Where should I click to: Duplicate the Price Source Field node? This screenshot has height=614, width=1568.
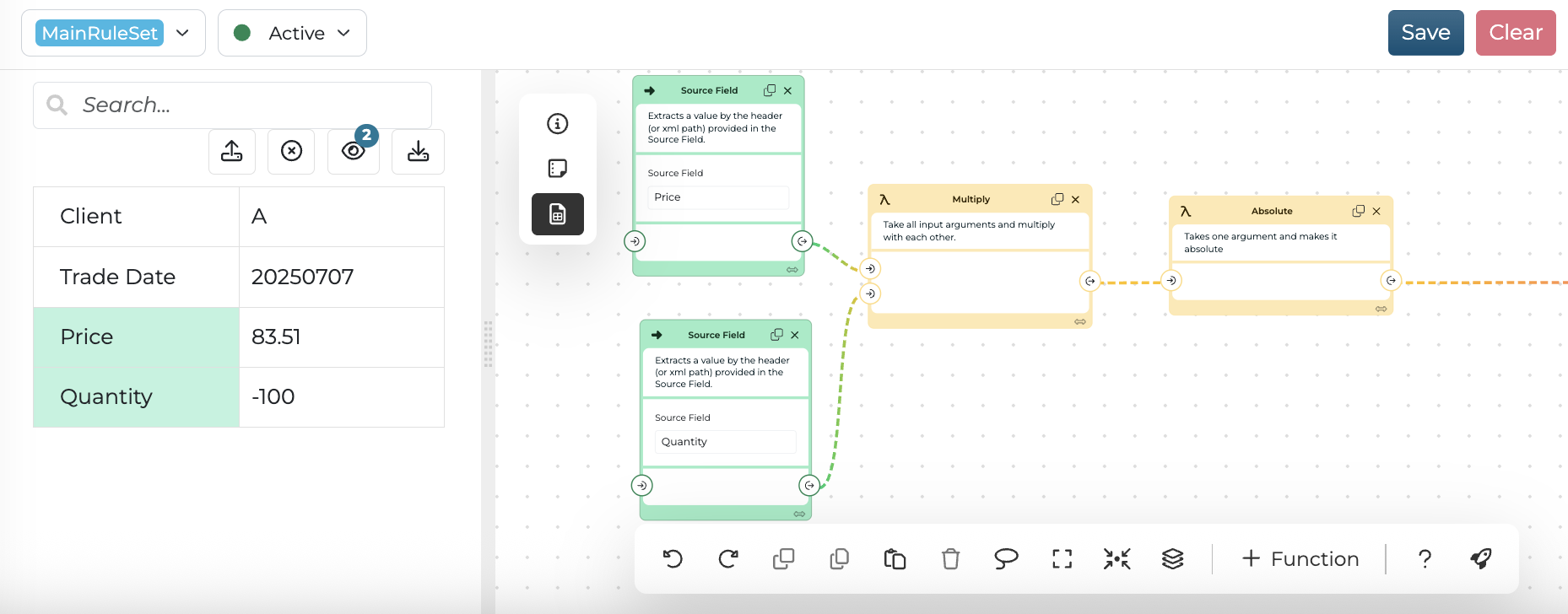tap(770, 90)
